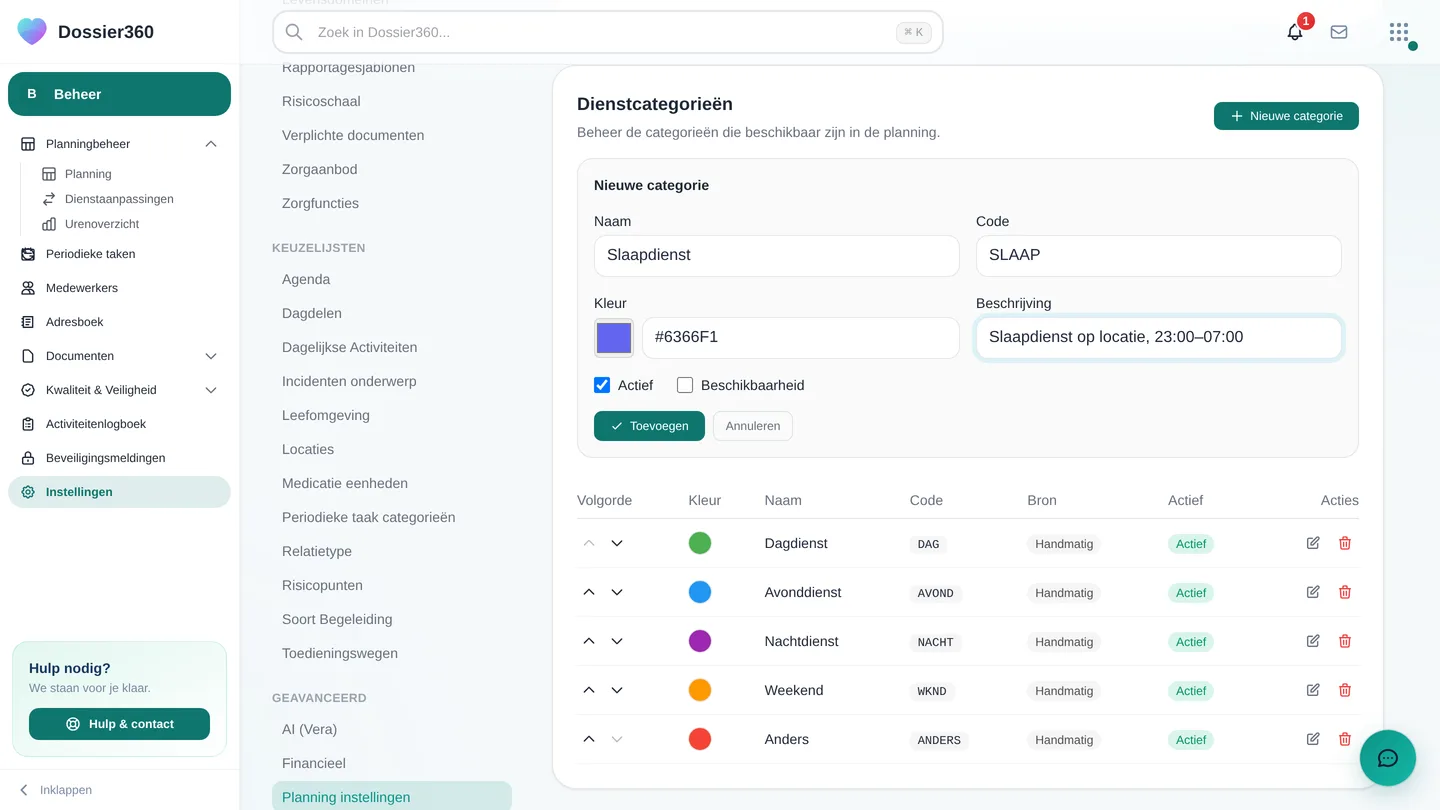Image resolution: width=1440 pixels, height=810 pixels.
Task: Move Weekend up in order
Action: pos(589,690)
